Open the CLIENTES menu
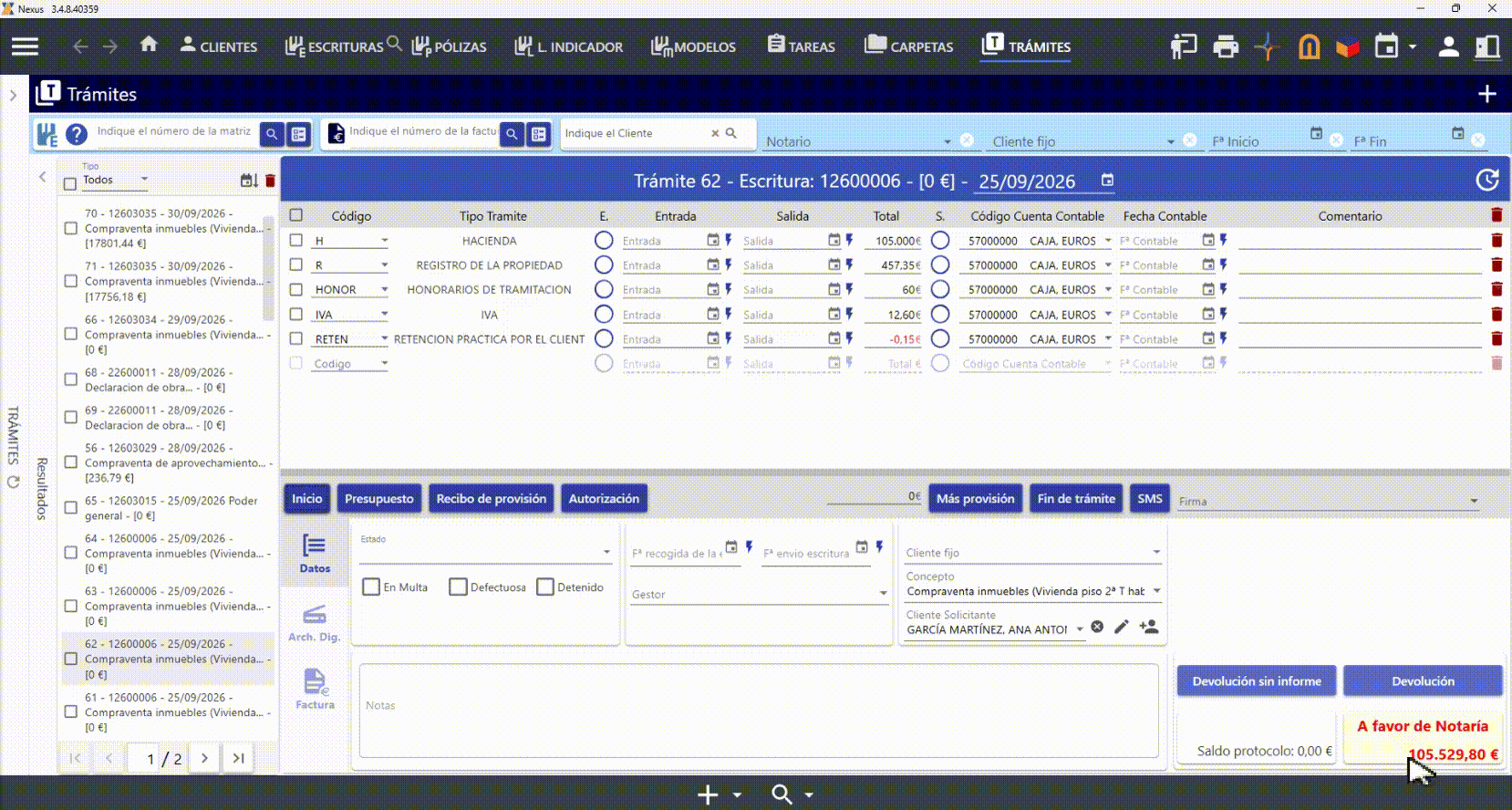 219,47
